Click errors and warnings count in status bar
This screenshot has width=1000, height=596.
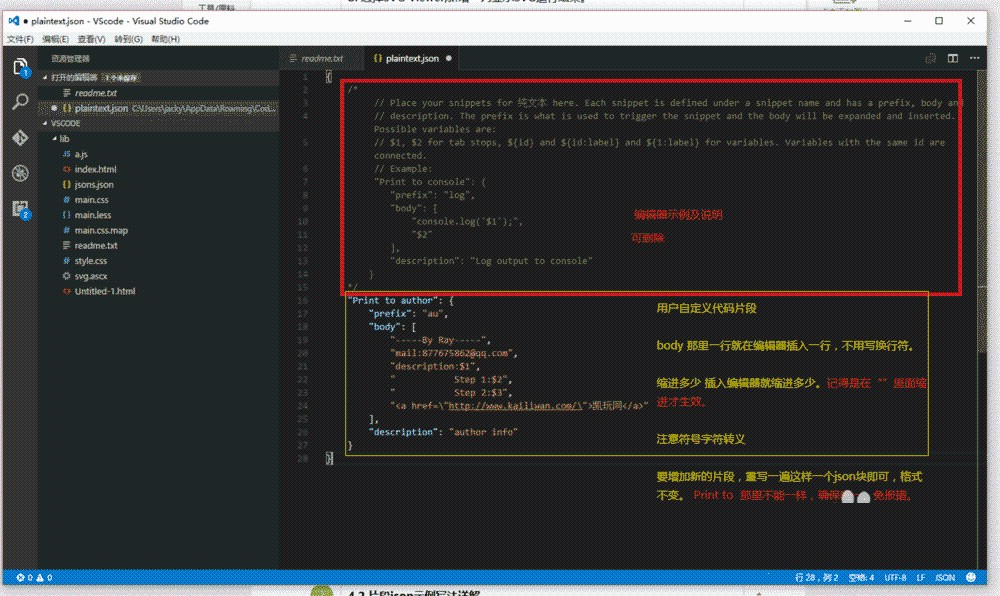[24, 578]
